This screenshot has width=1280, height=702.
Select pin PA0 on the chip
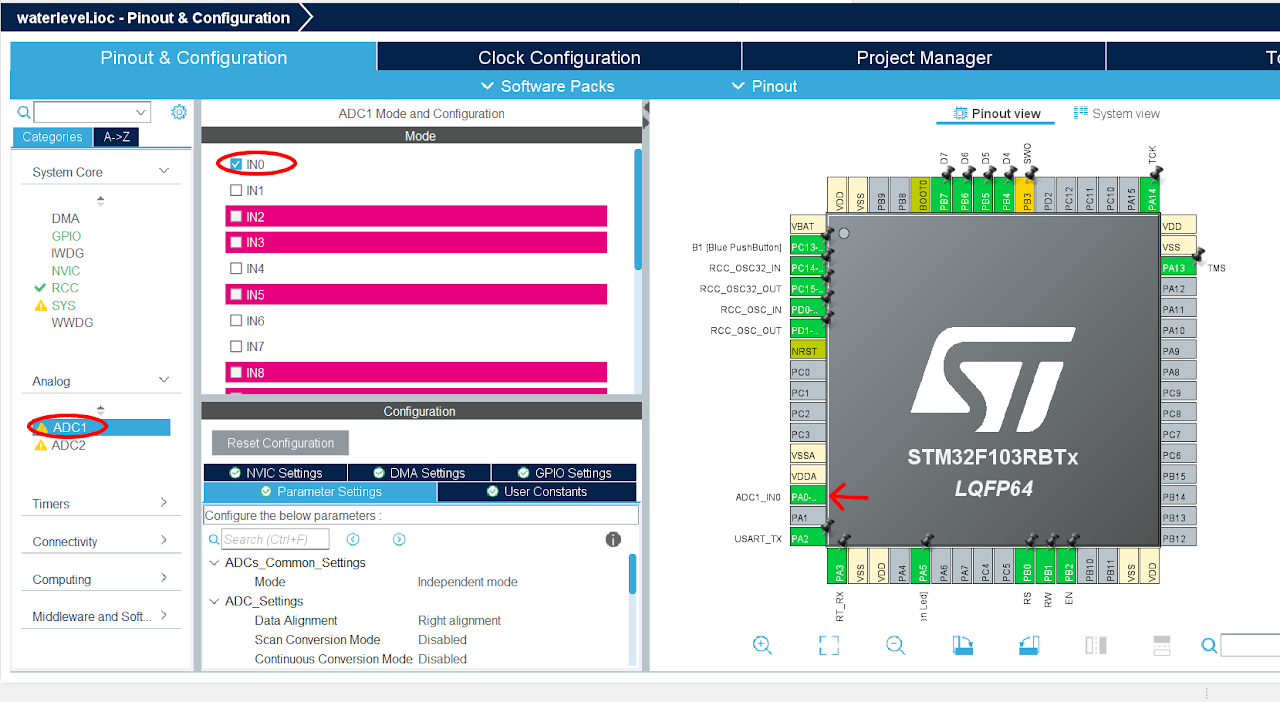point(808,496)
